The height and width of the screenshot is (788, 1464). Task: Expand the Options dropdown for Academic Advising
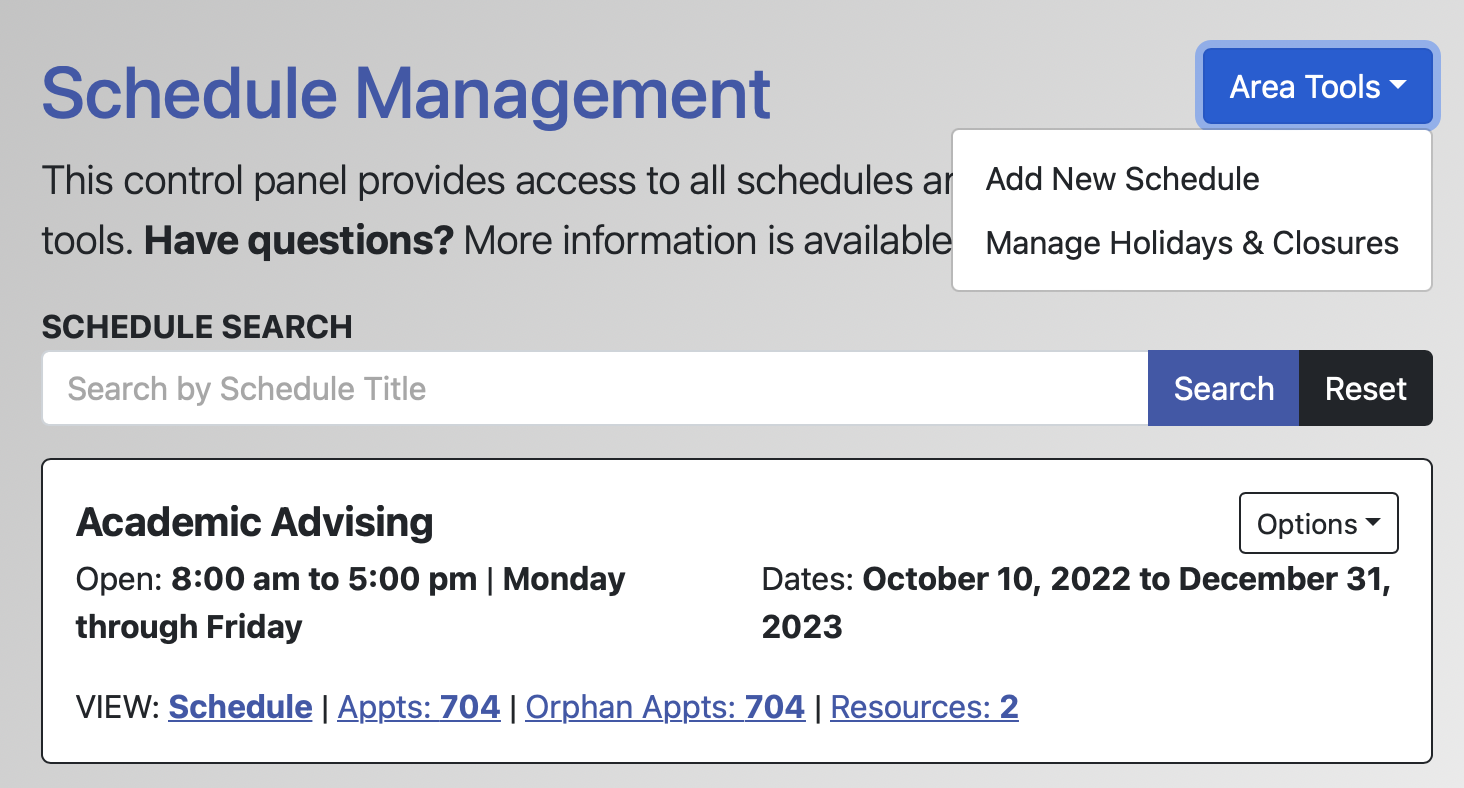[1317, 523]
